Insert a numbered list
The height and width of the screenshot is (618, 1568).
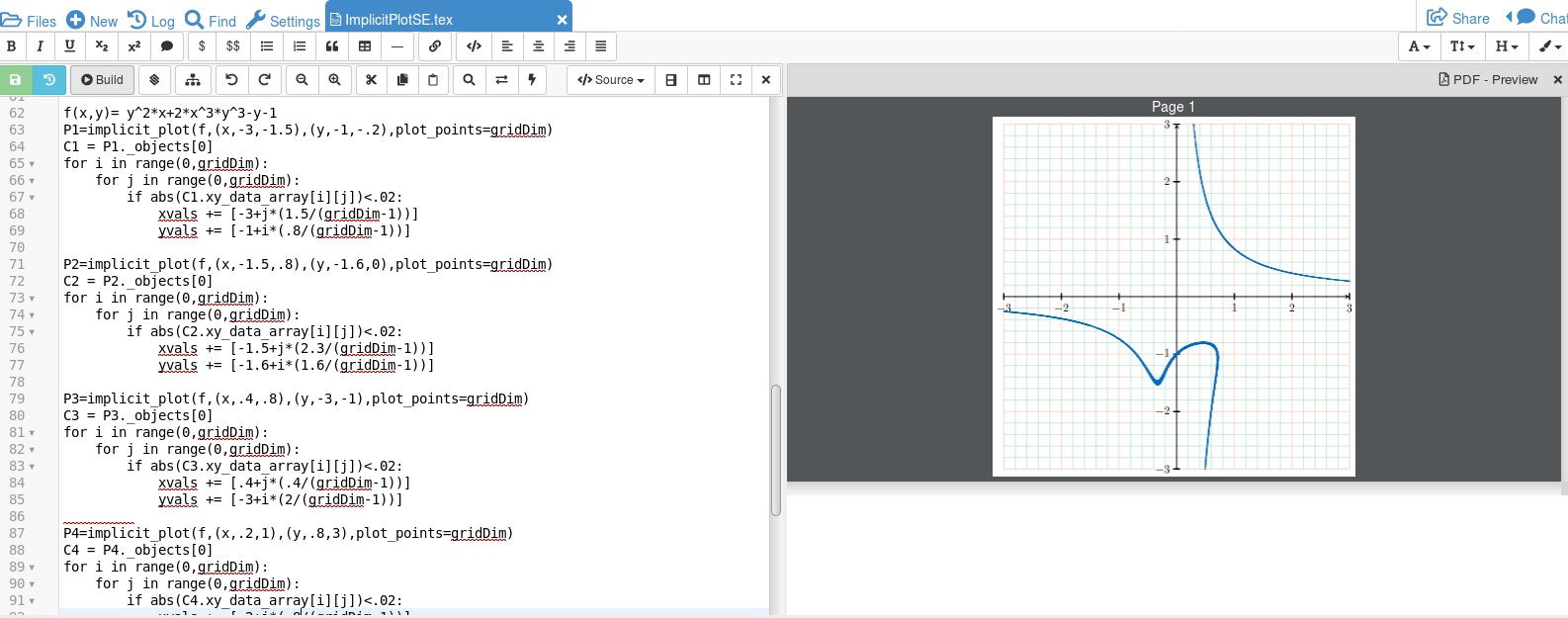[300, 45]
